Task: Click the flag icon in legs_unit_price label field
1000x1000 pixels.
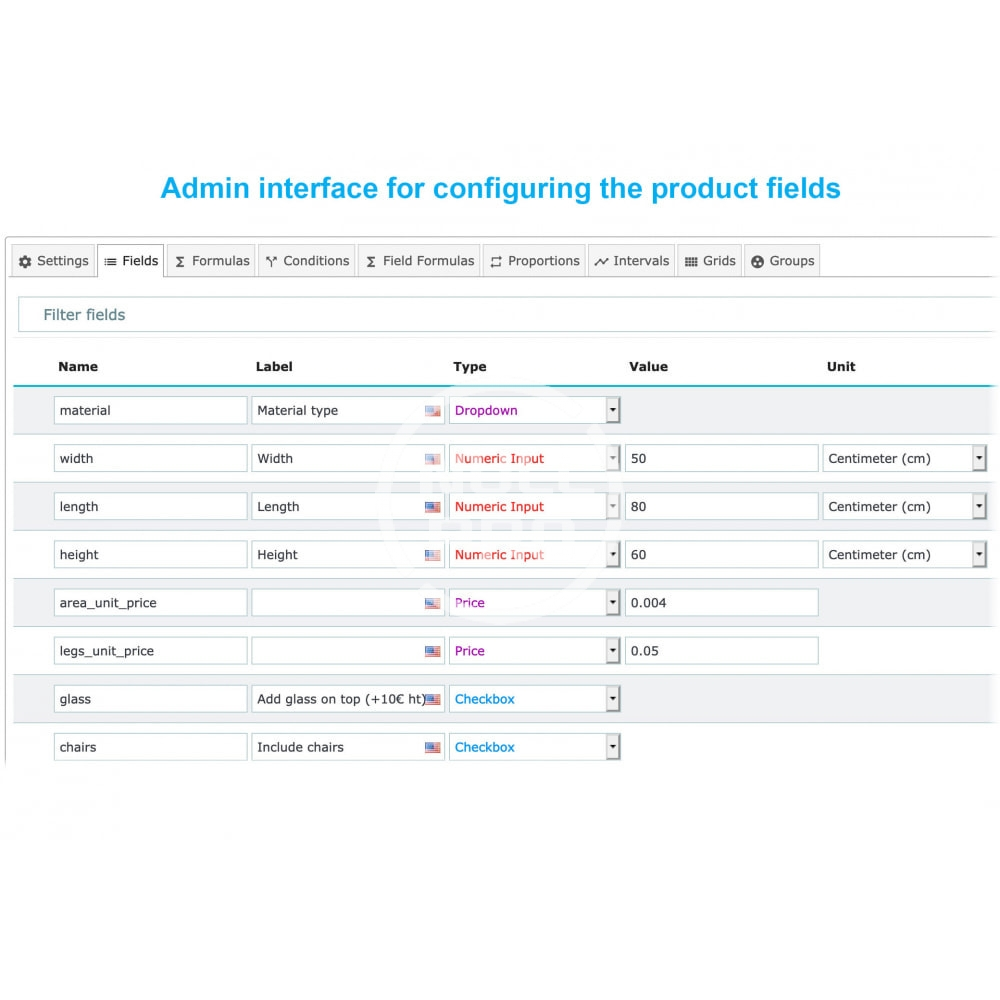Action: [432, 651]
